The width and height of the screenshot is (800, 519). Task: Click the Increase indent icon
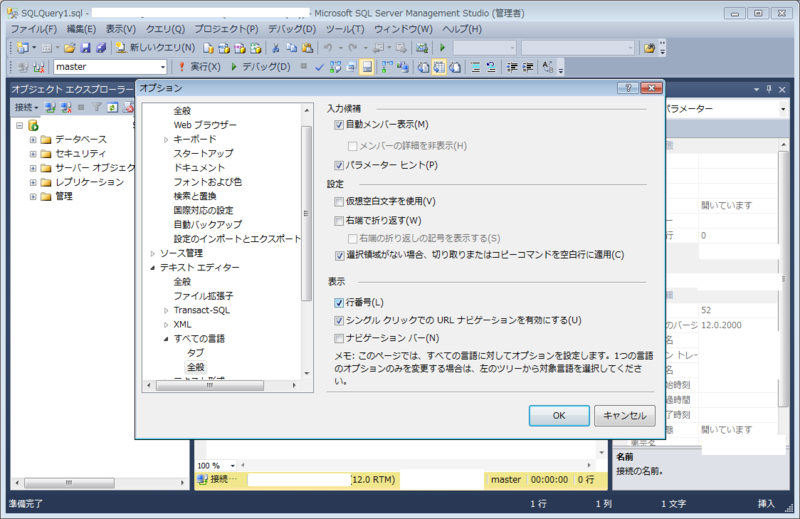[x=528, y=67]
